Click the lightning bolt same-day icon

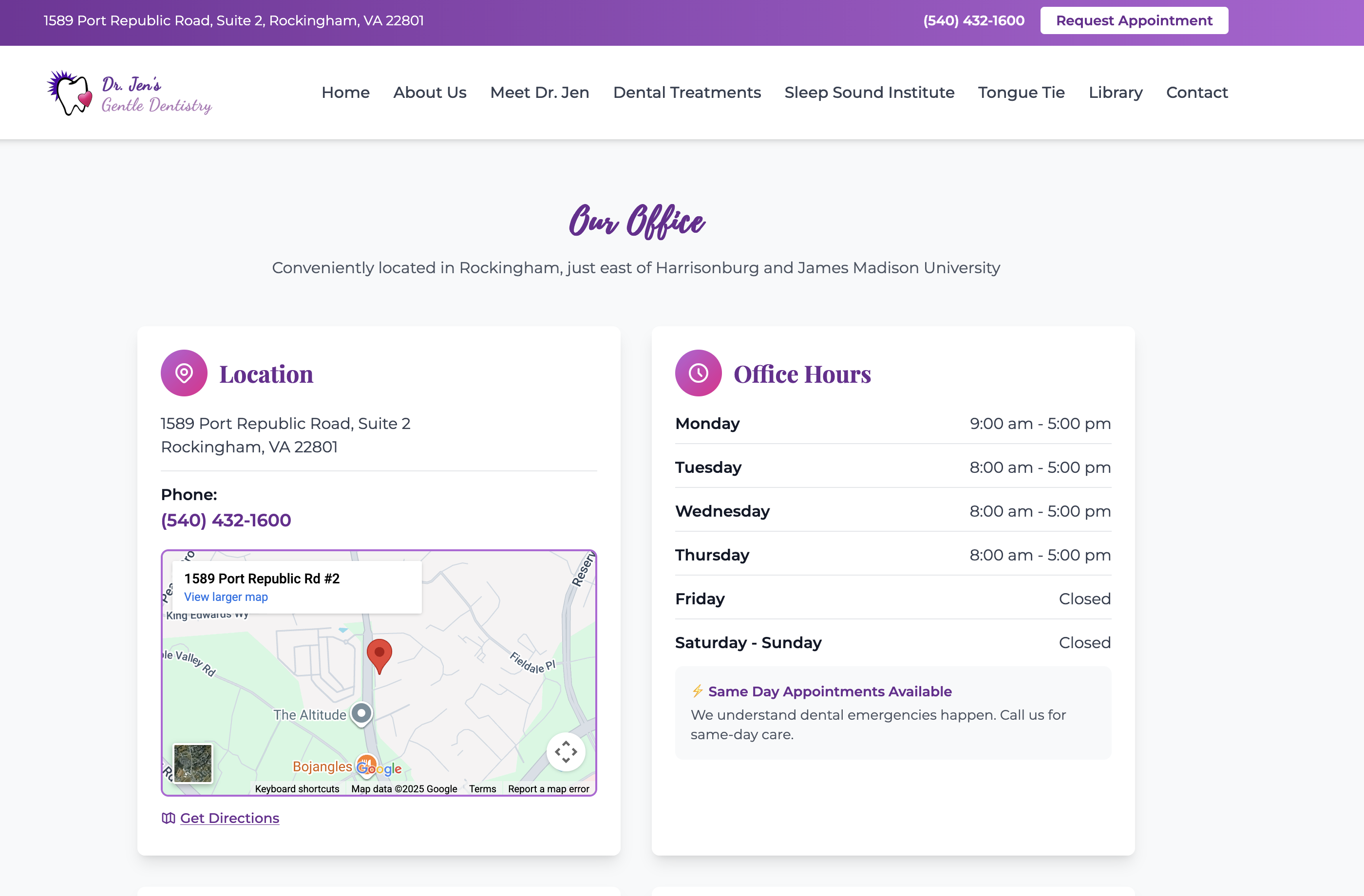[x=698, y=691]
